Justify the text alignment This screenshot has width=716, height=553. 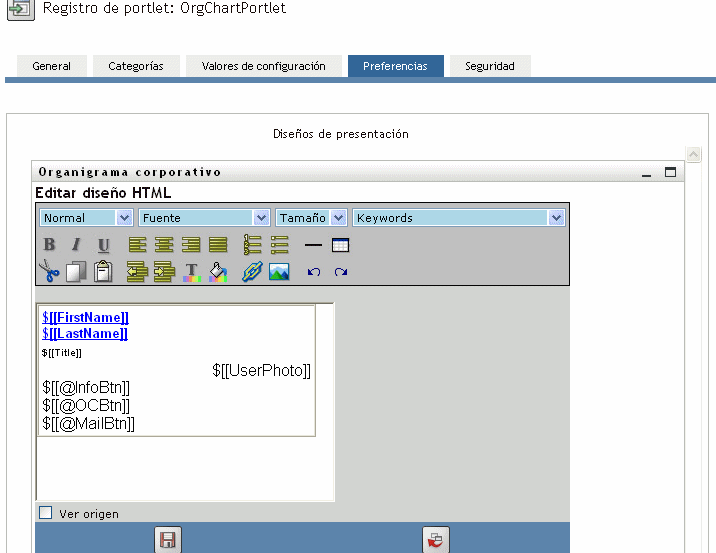218,245
